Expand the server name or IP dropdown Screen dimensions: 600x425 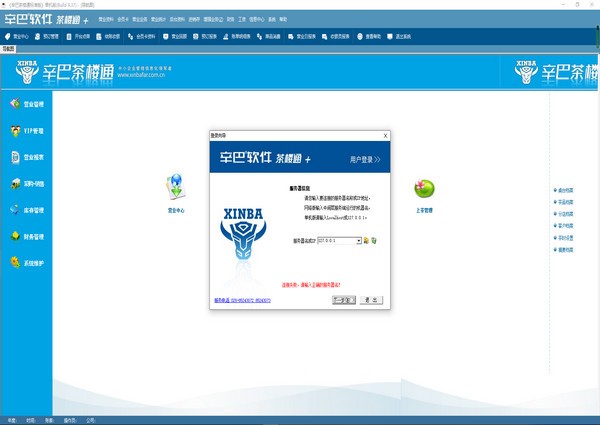pos(359,241)
